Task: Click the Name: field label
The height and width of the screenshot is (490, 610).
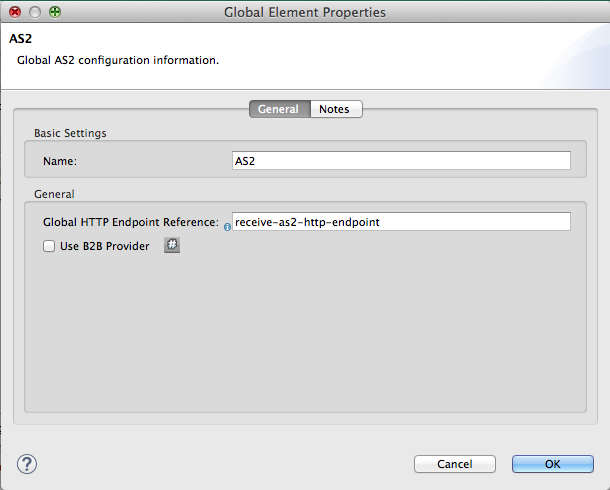Action: coord(60,160)
